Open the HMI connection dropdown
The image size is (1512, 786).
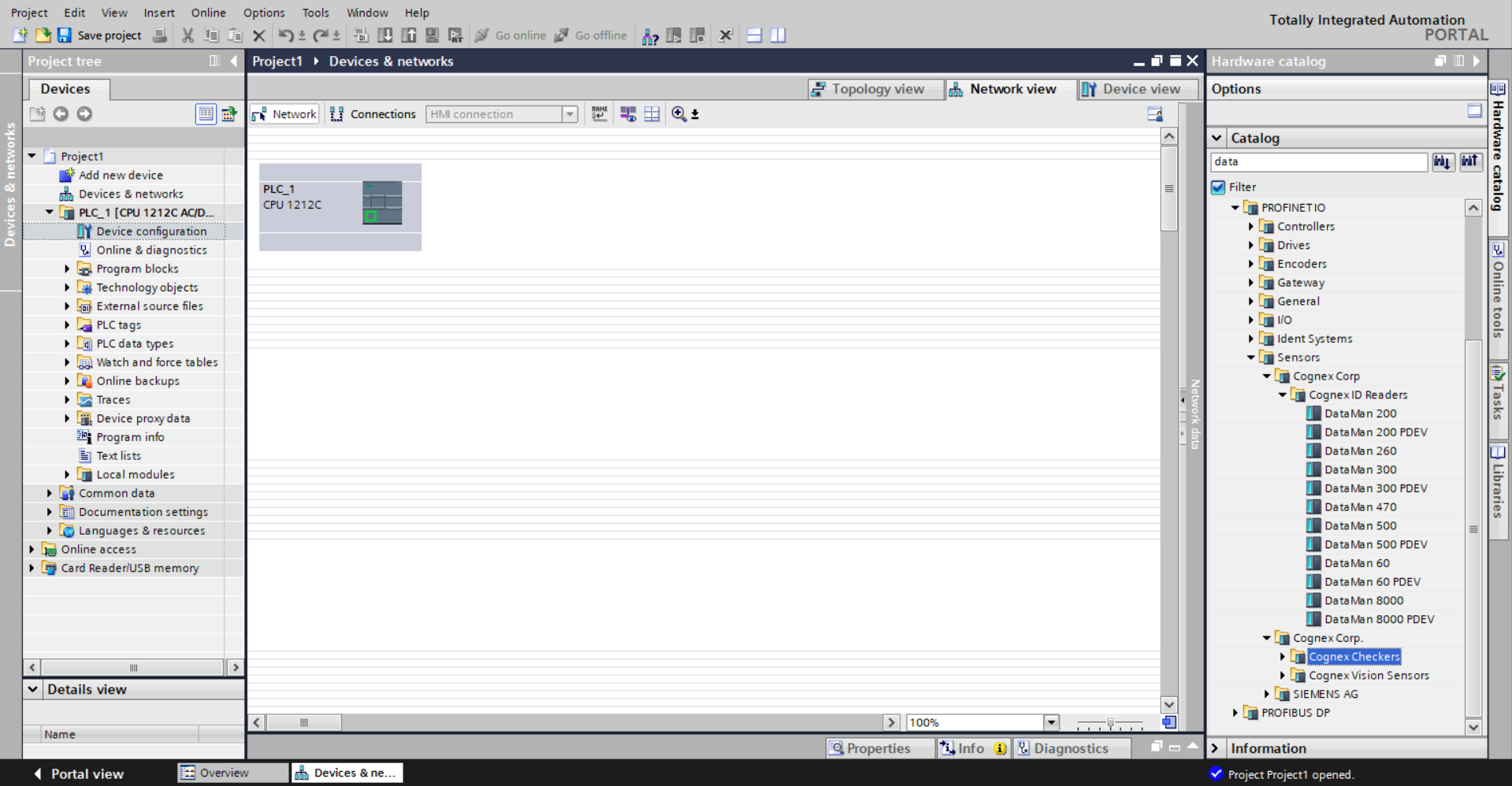569,114
